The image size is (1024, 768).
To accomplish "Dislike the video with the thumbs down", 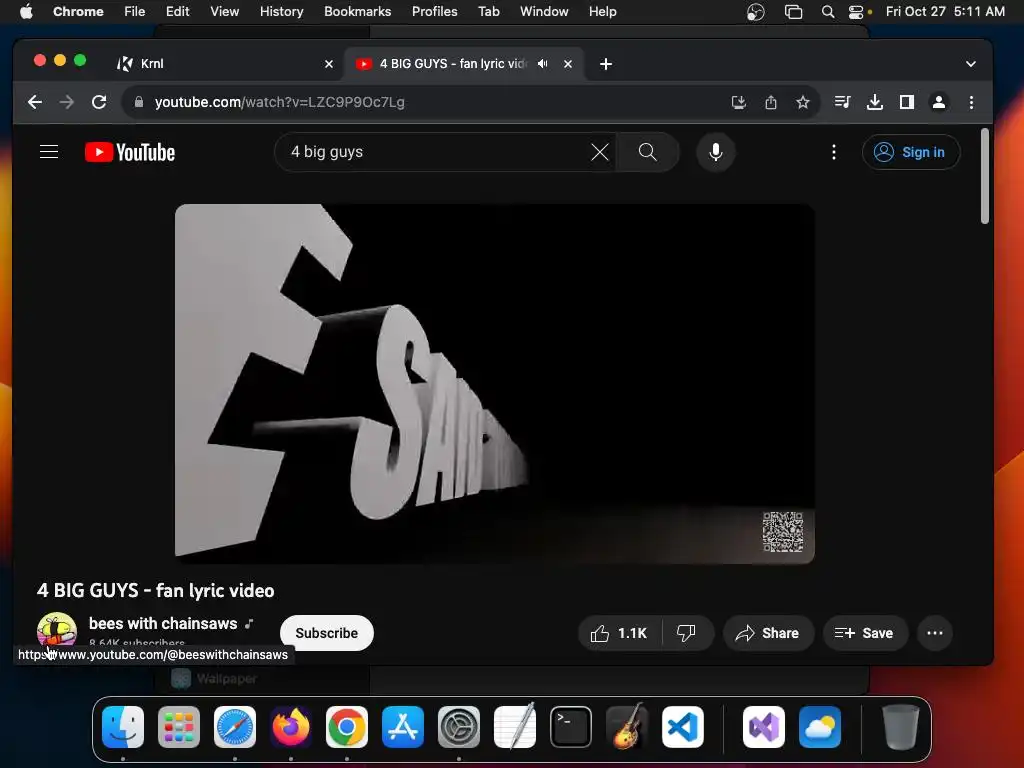I will click(686, 633).
